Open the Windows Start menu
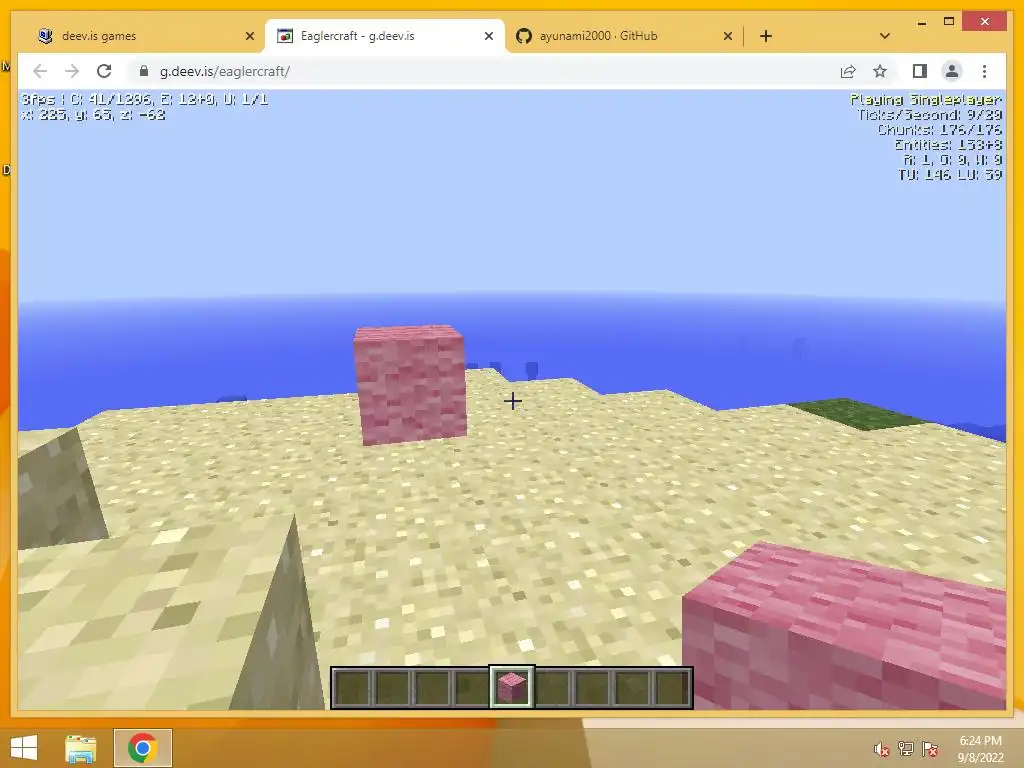The image size is (1024, 768). [x=24, y=748]
